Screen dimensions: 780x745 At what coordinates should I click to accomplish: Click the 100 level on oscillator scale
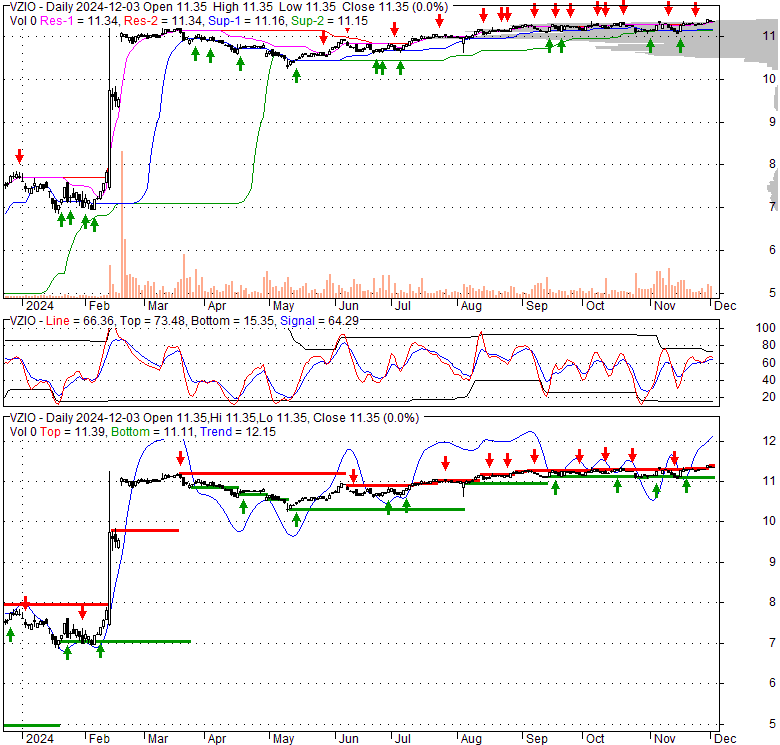click(x=765, y=328)
